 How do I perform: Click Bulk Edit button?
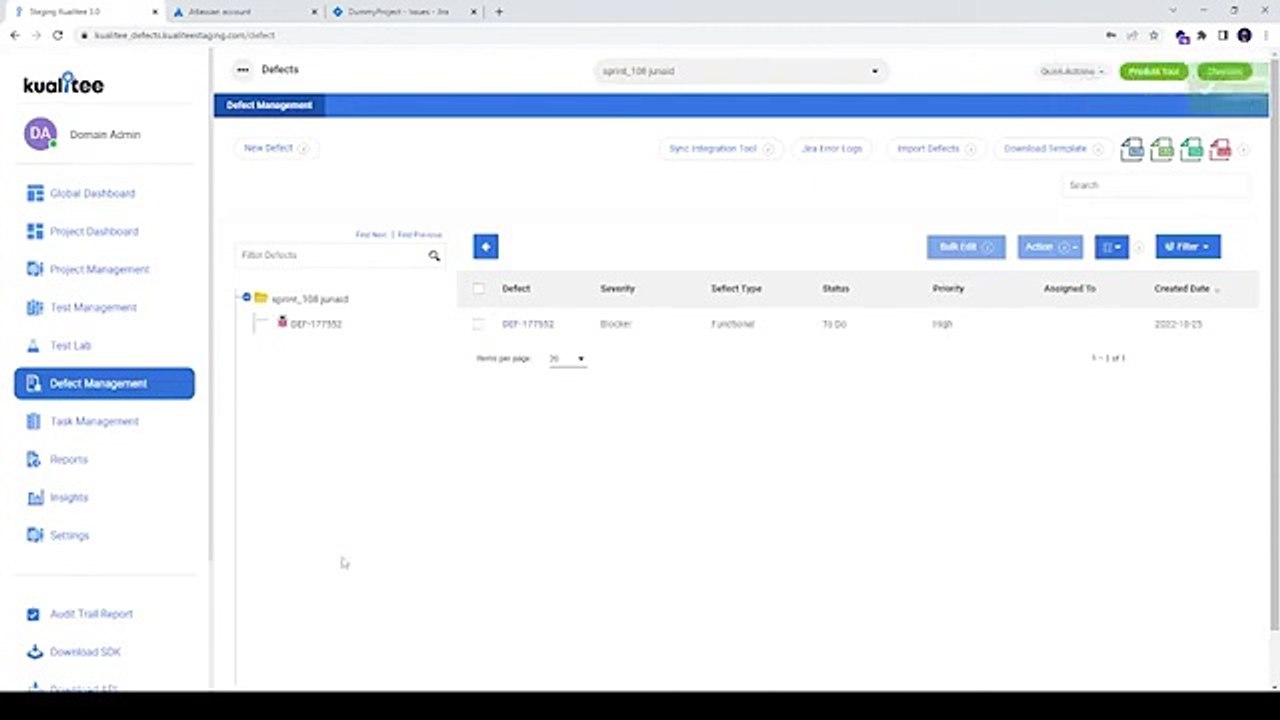tap(966, 247)
